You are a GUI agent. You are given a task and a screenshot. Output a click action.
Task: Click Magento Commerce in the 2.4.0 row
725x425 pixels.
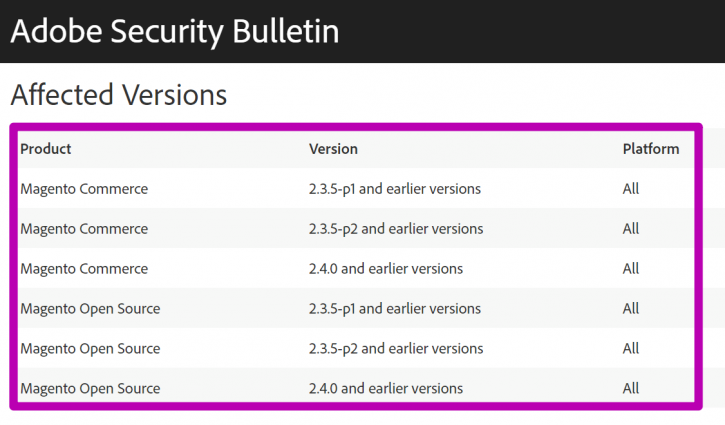(x=84, y=269)
